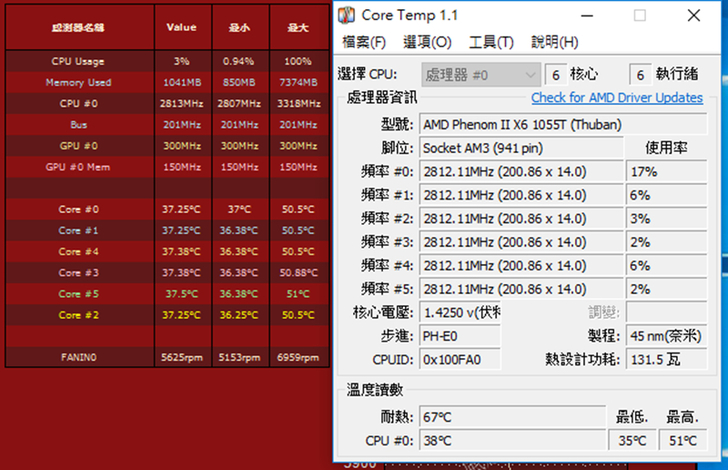Click the AMD Phenom II X6 1055T model field

point(563,124)
